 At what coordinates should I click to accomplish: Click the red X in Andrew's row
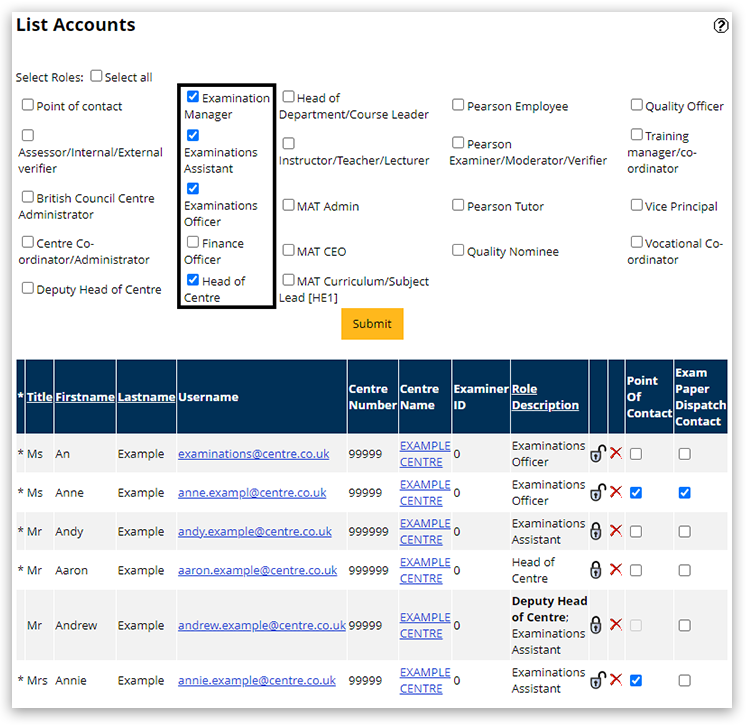point(616,625)
